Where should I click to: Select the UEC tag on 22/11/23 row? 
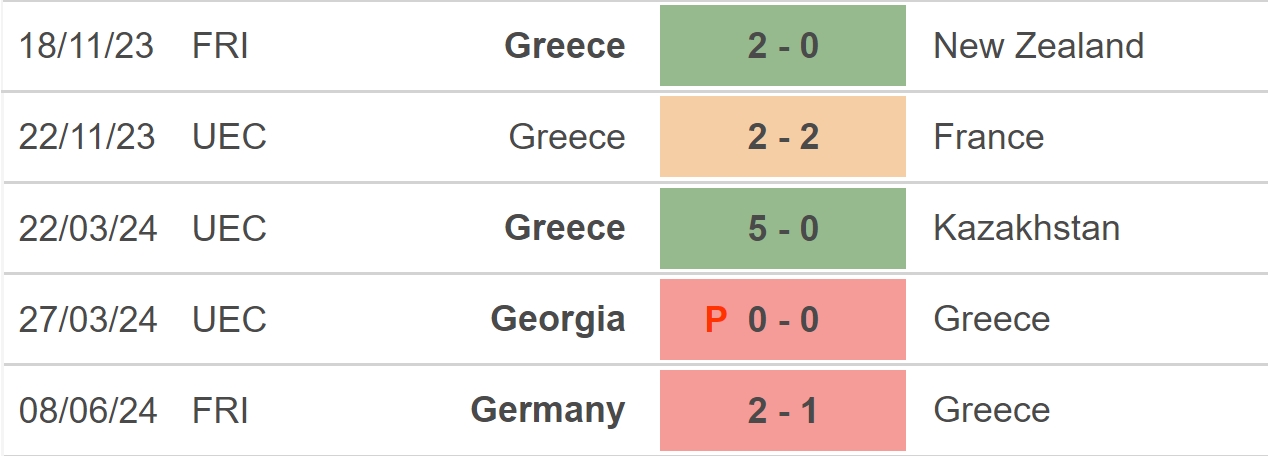pyautogui.click(x=229, y=137)
